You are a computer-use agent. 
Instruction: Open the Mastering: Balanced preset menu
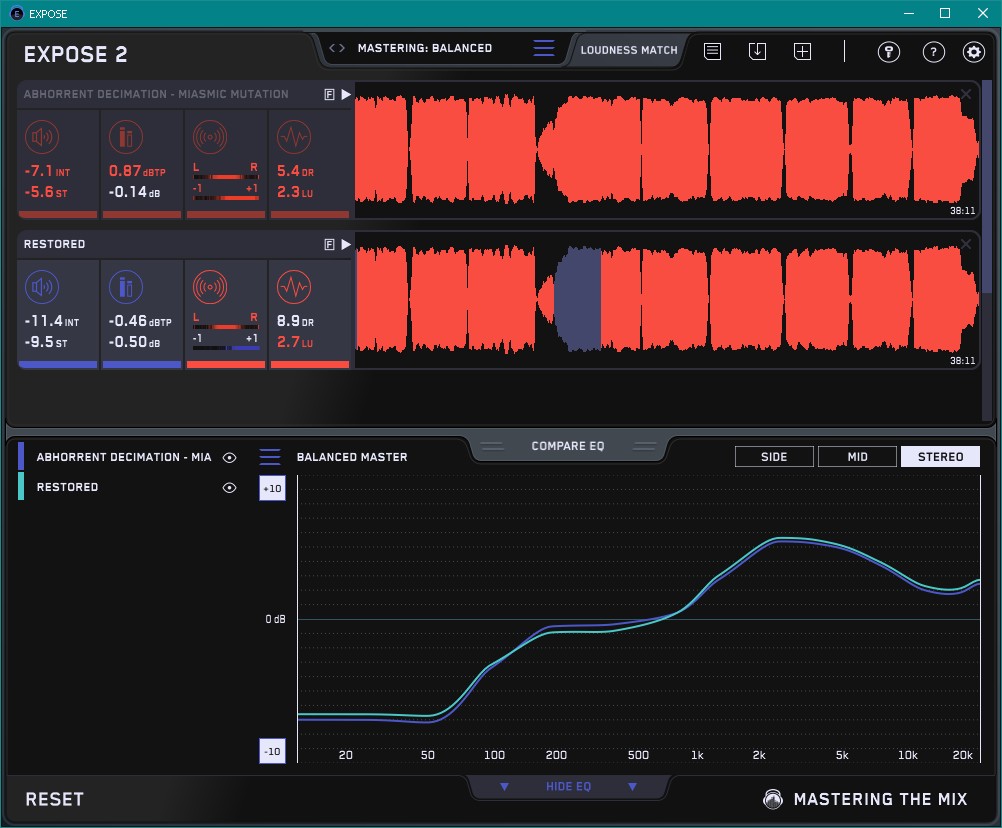point(424,48)
